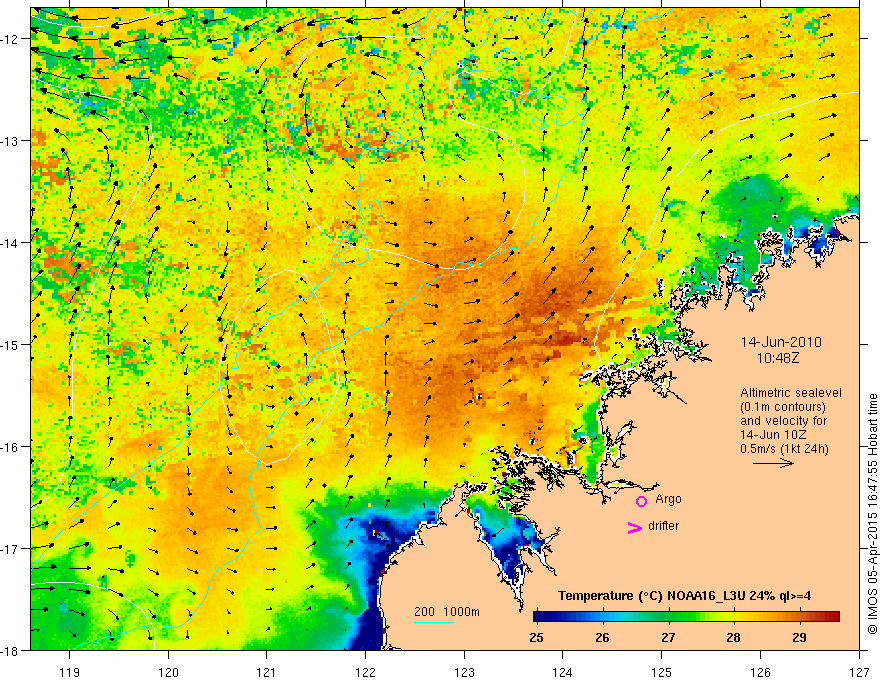Viewport: 880px width, 680px height.
Task: Click the 'Altimetric sealevel' text line
Action: (x=791, y=393)
